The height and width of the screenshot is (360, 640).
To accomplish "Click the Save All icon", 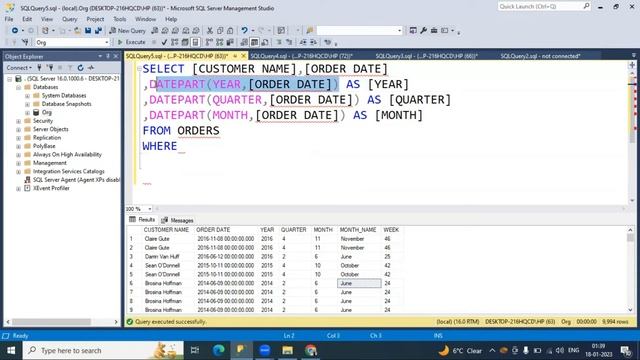I will (98, 31).
